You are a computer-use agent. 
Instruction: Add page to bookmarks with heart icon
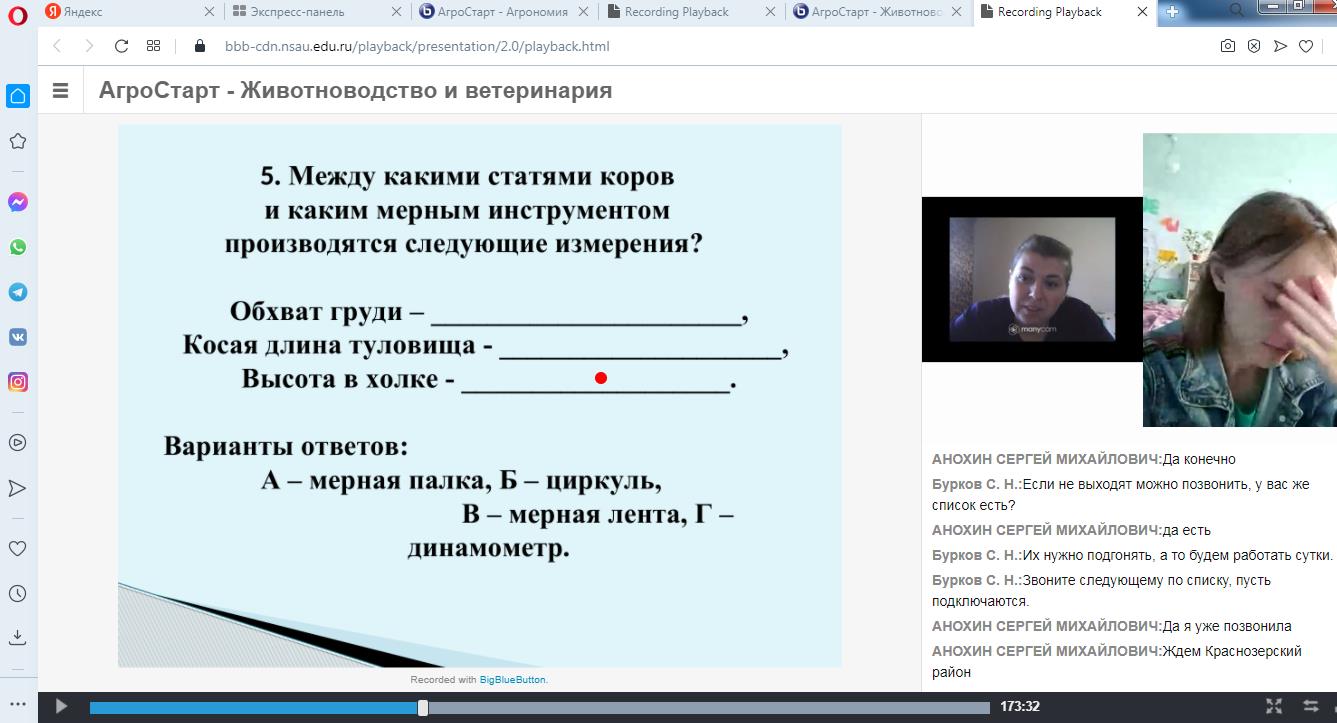coord(1305,46)
